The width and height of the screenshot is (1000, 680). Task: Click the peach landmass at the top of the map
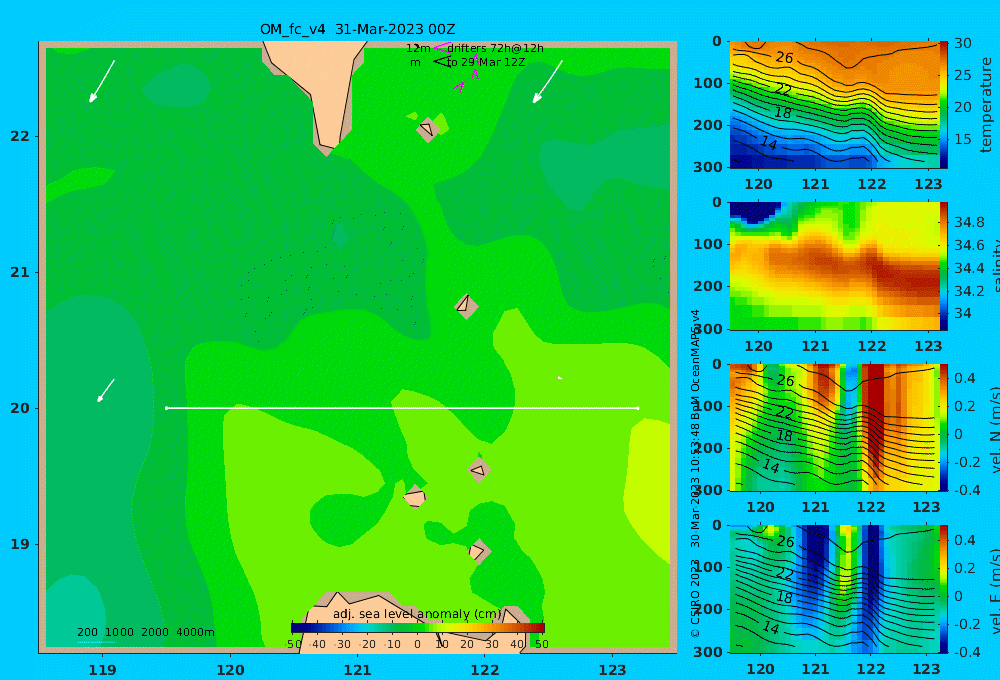pyautogui.click(x=322, y=89)
